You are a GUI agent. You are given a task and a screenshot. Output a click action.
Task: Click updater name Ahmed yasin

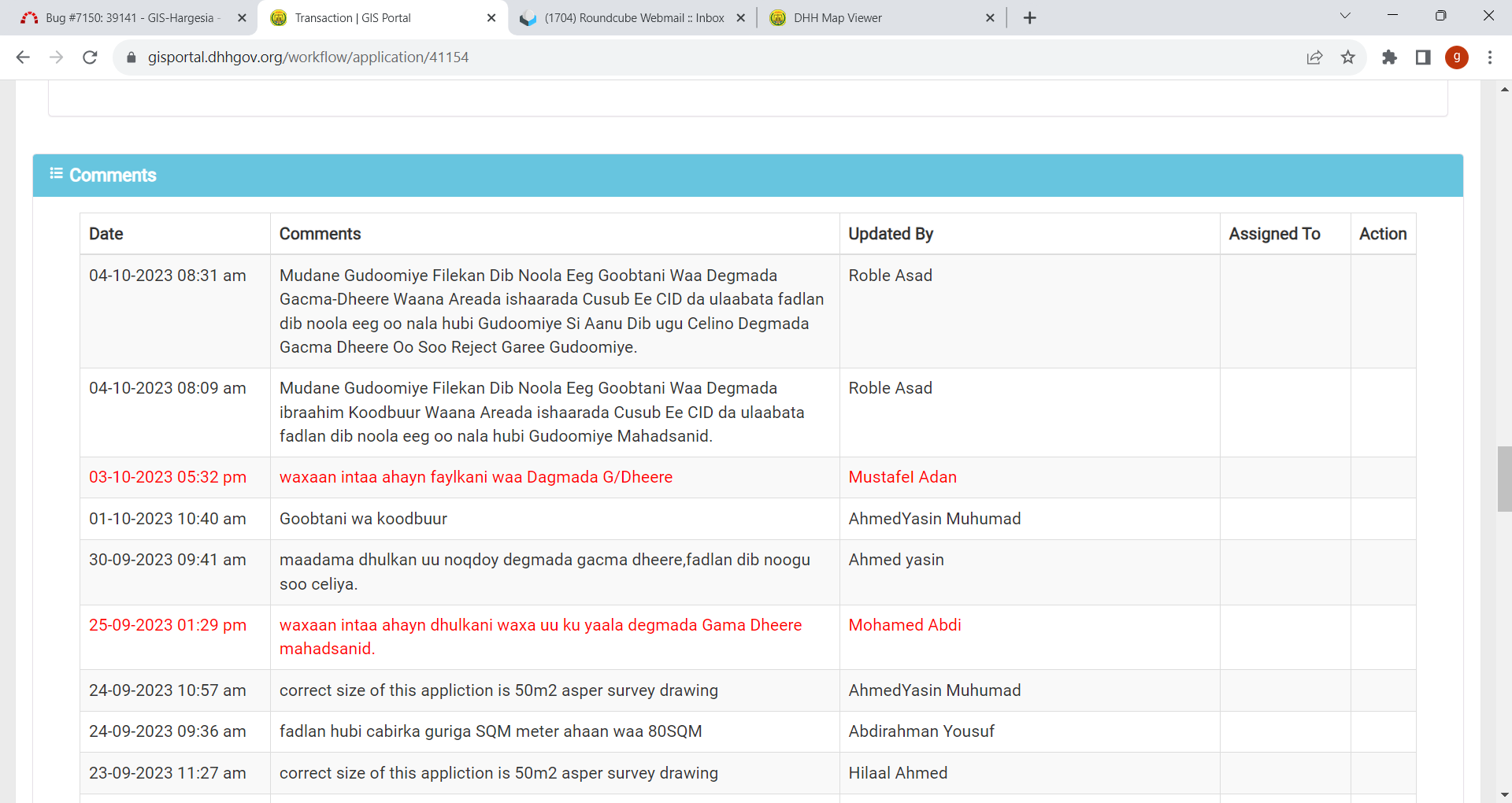(x=896, y=560)
